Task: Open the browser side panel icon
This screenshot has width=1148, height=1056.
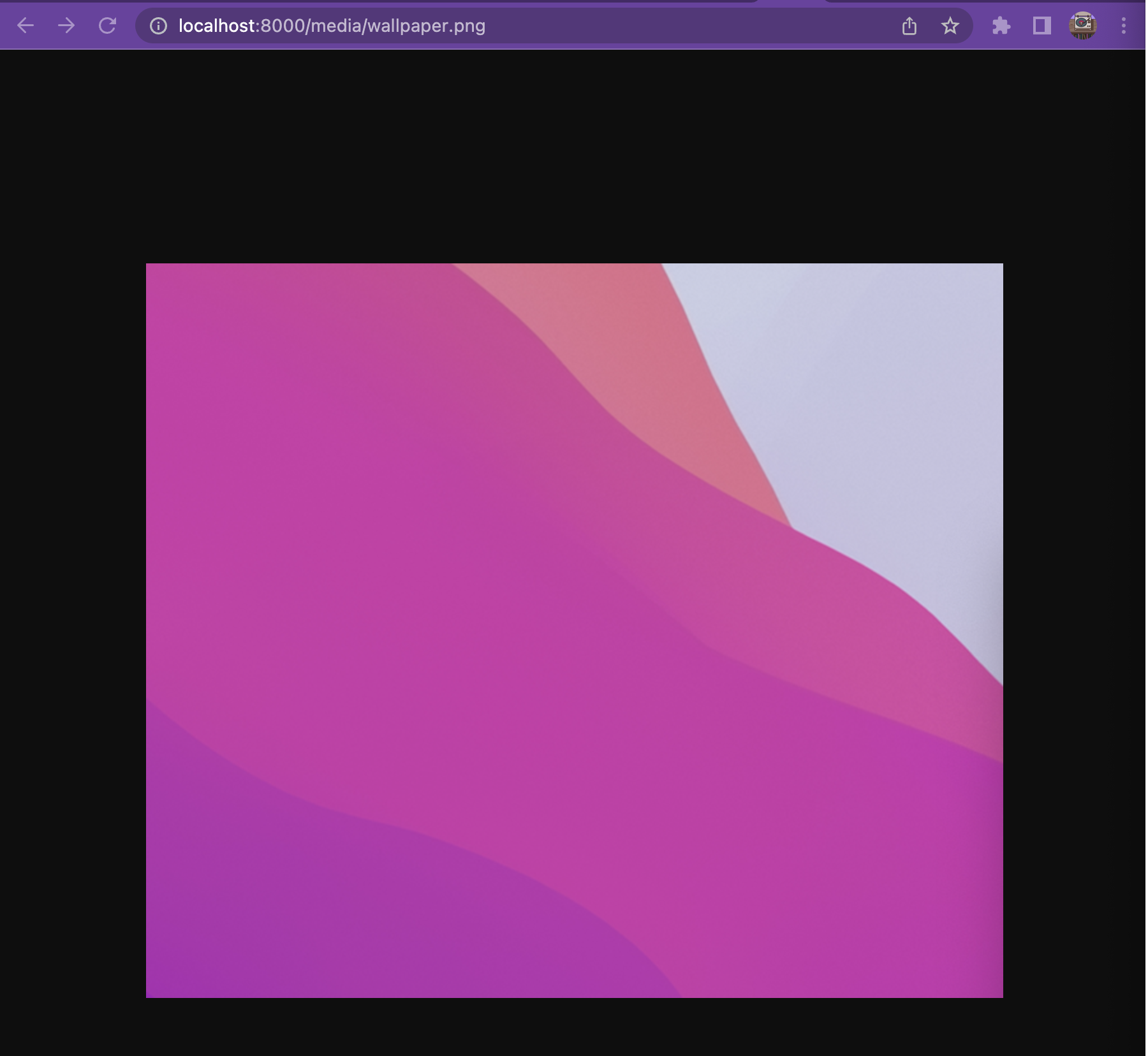Action: (1042, 26)
